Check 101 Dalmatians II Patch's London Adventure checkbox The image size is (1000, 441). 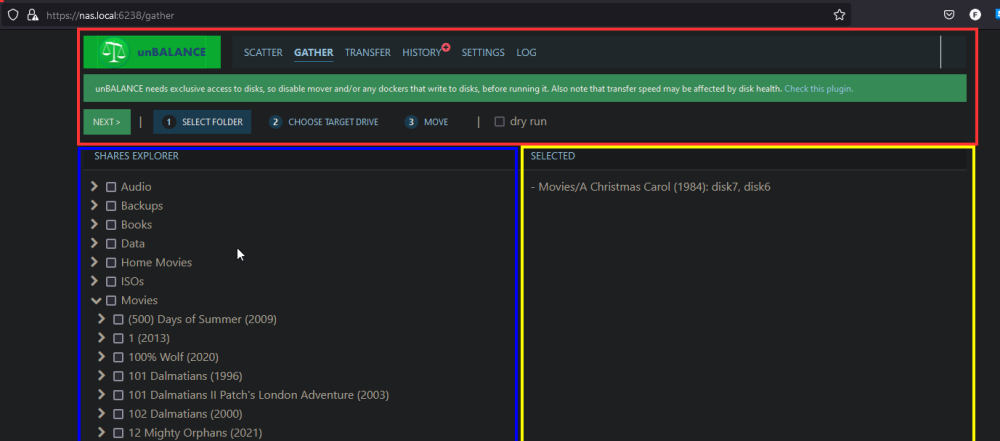[118, 395]
